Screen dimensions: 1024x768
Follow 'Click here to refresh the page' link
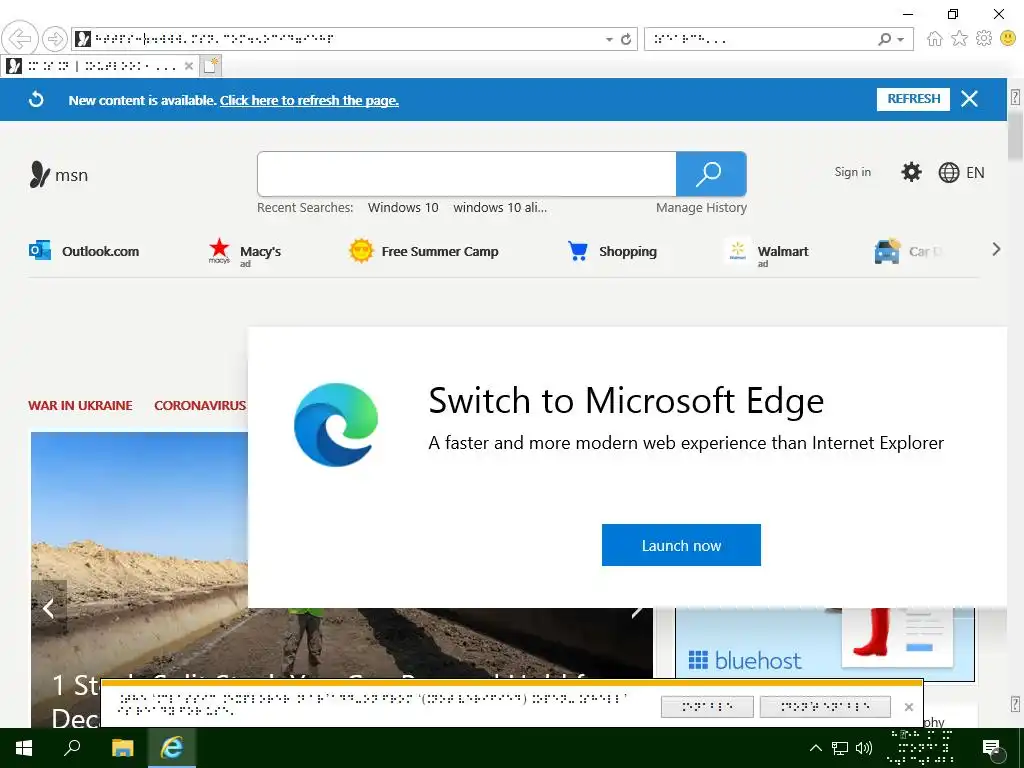click(309, 101)
